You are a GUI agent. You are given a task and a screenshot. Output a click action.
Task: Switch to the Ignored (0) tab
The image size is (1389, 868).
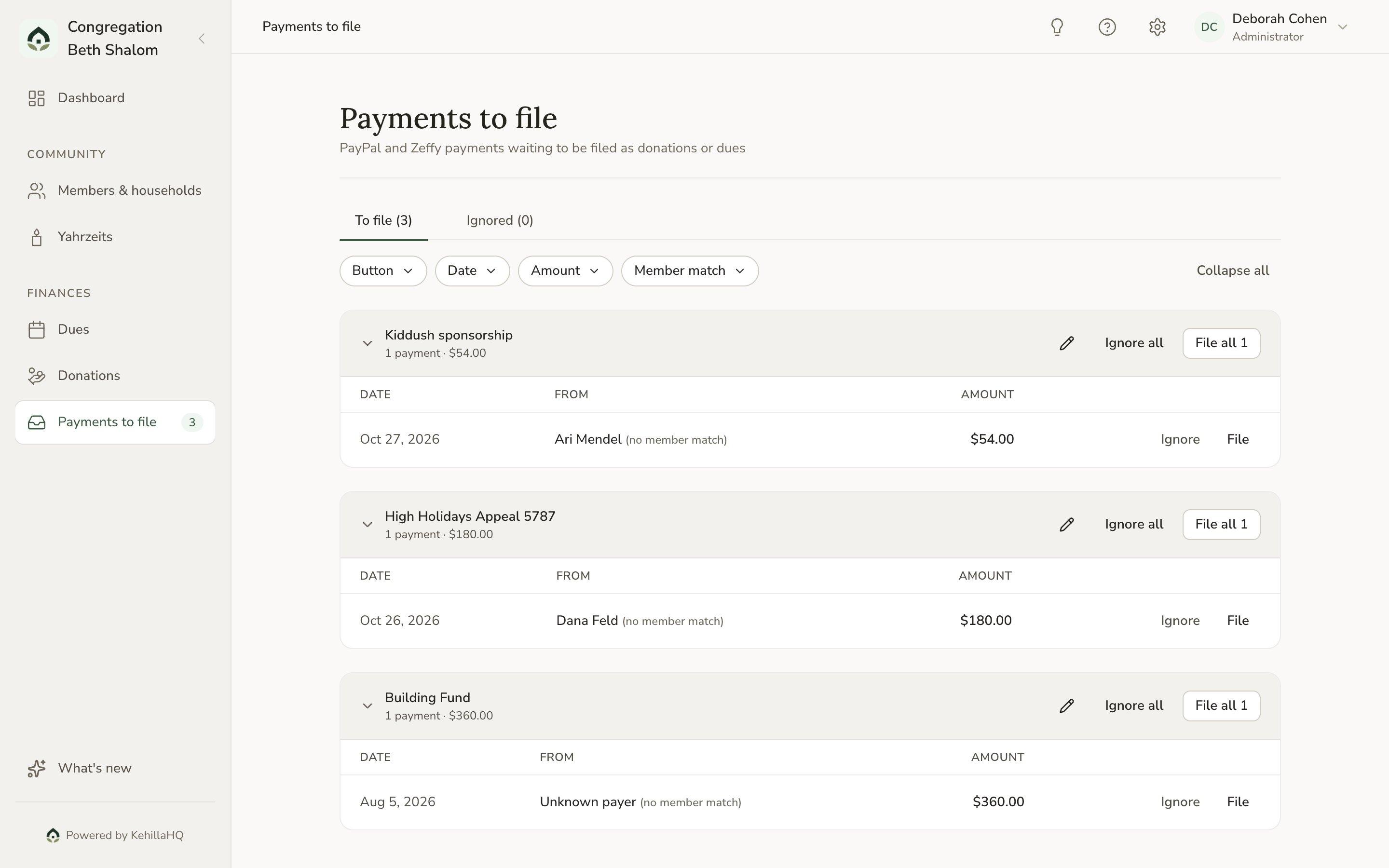500,220
